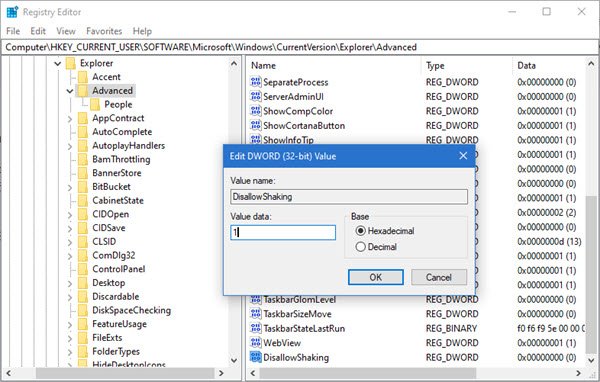Click the BannerStore folder icon
The width and height of the screenshot is (600, 382).
click(83, 173)
